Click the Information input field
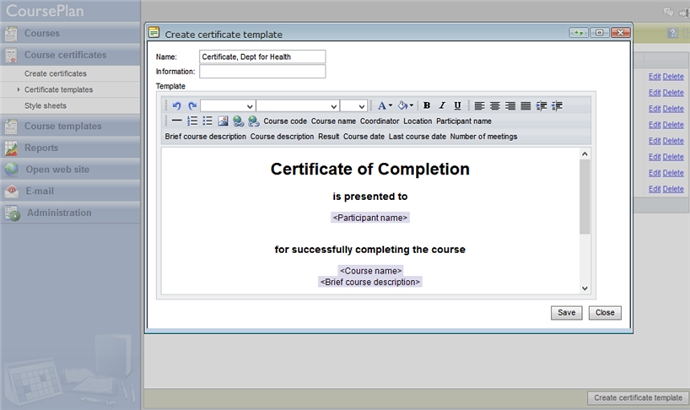Image resolution: width=690 pixels, height=410 pixels. (x=262, y=71)
